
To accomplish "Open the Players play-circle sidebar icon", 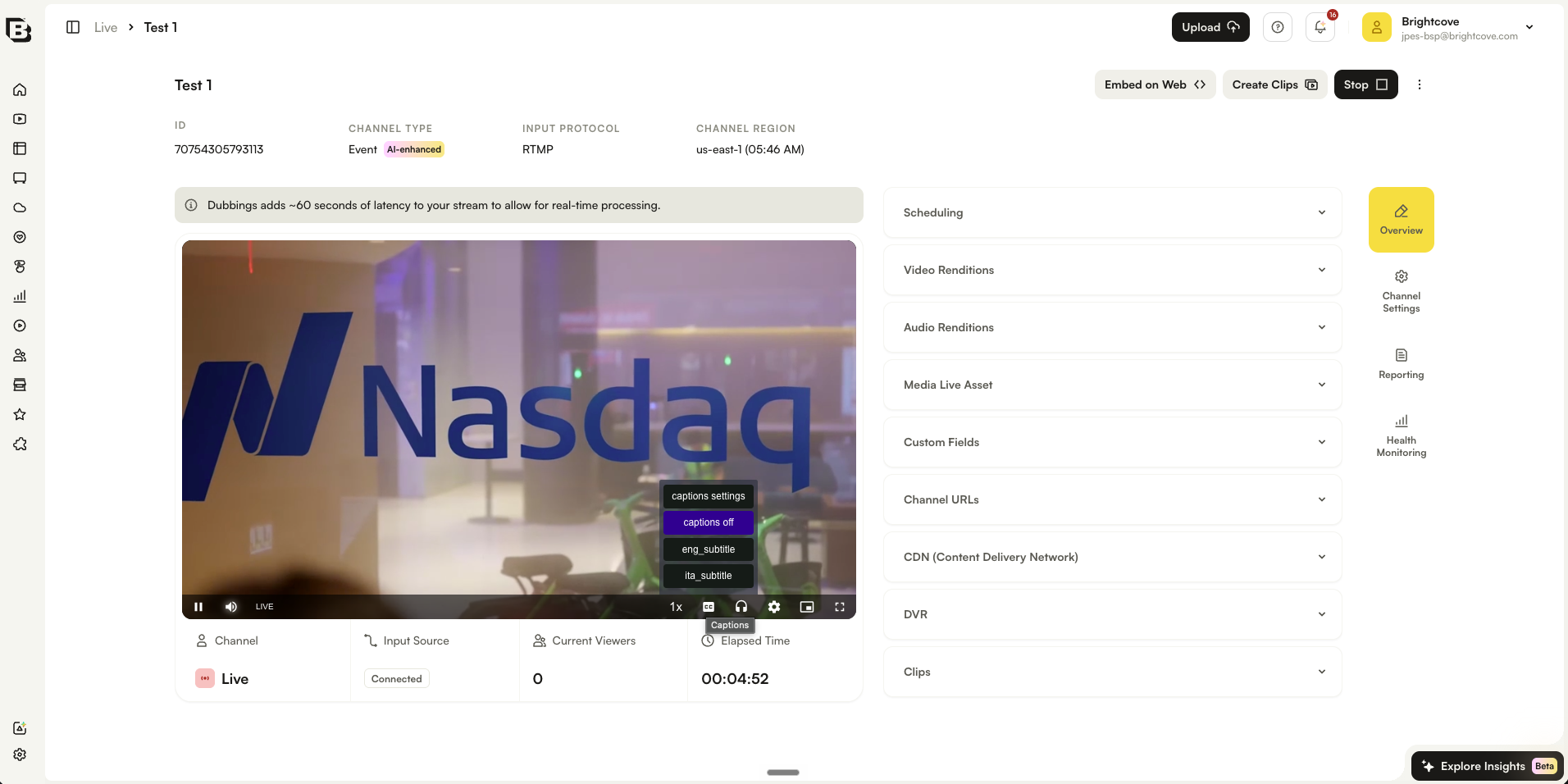I will click(20, 326).
